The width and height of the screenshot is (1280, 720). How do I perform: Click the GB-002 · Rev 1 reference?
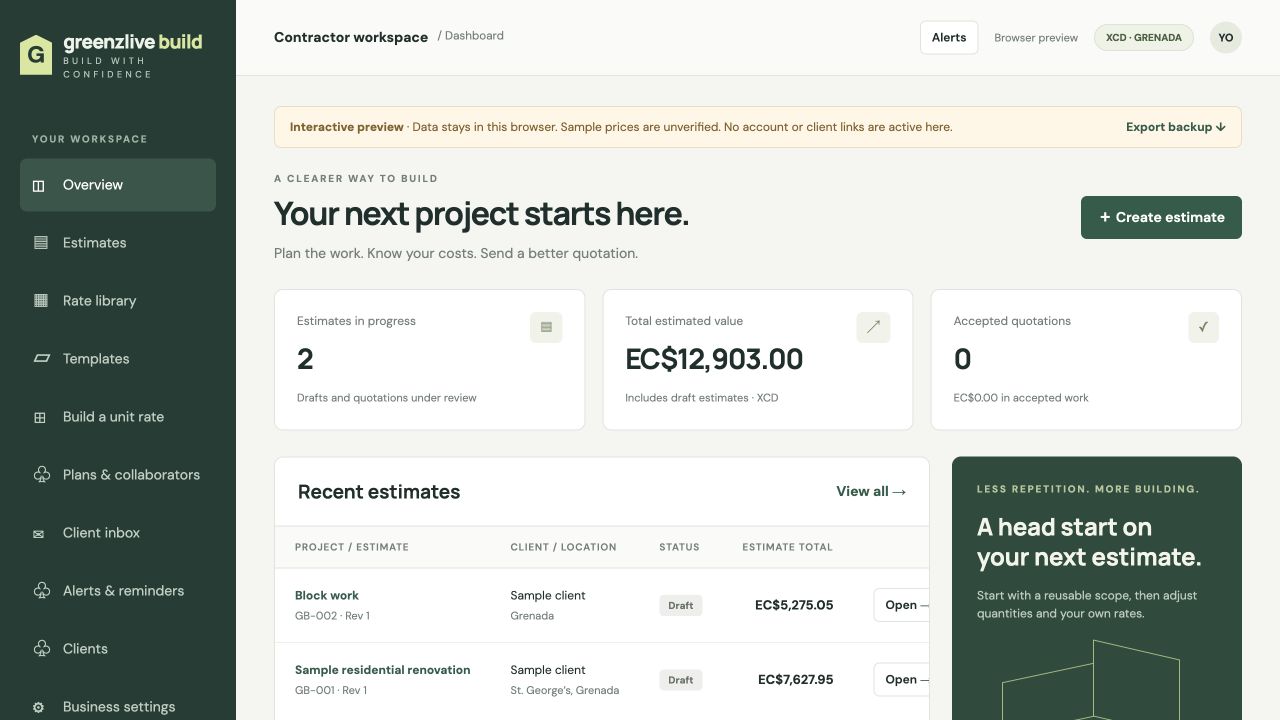332,616
